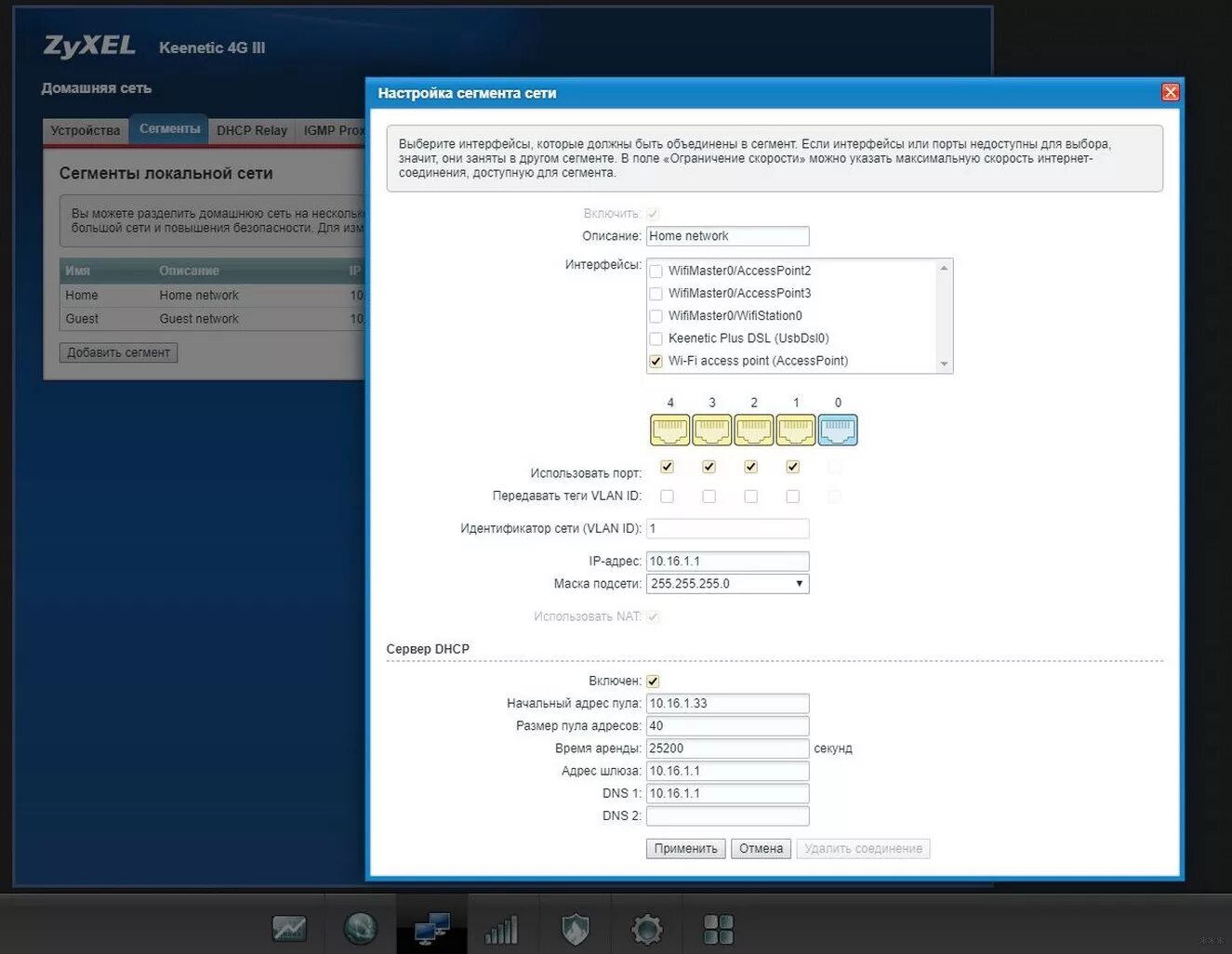The width and height of the screenshot is (1232, 954).
Task: Click interfaces list scroll down arrow
Action: [x=945, y=364]
